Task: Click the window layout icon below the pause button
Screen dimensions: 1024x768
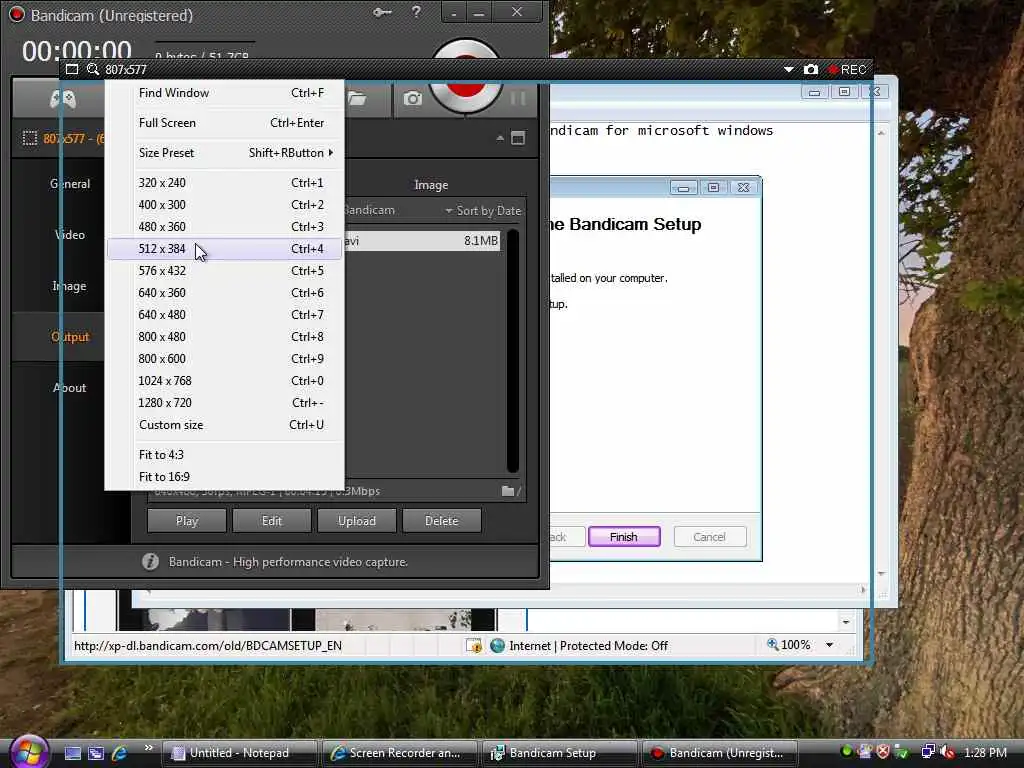Action: (518, 138)
